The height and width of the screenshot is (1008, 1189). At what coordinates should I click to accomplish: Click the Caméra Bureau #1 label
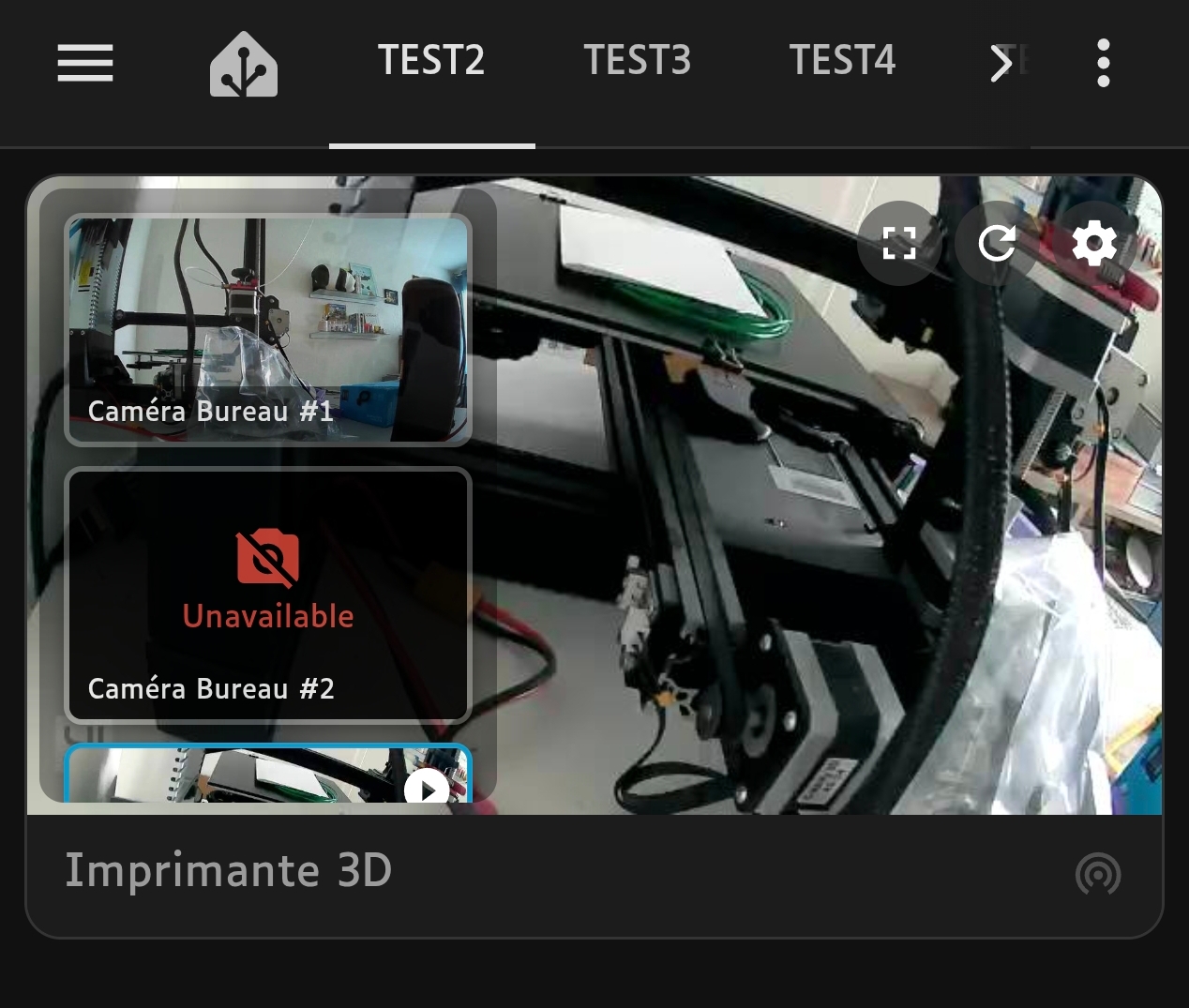211,411
